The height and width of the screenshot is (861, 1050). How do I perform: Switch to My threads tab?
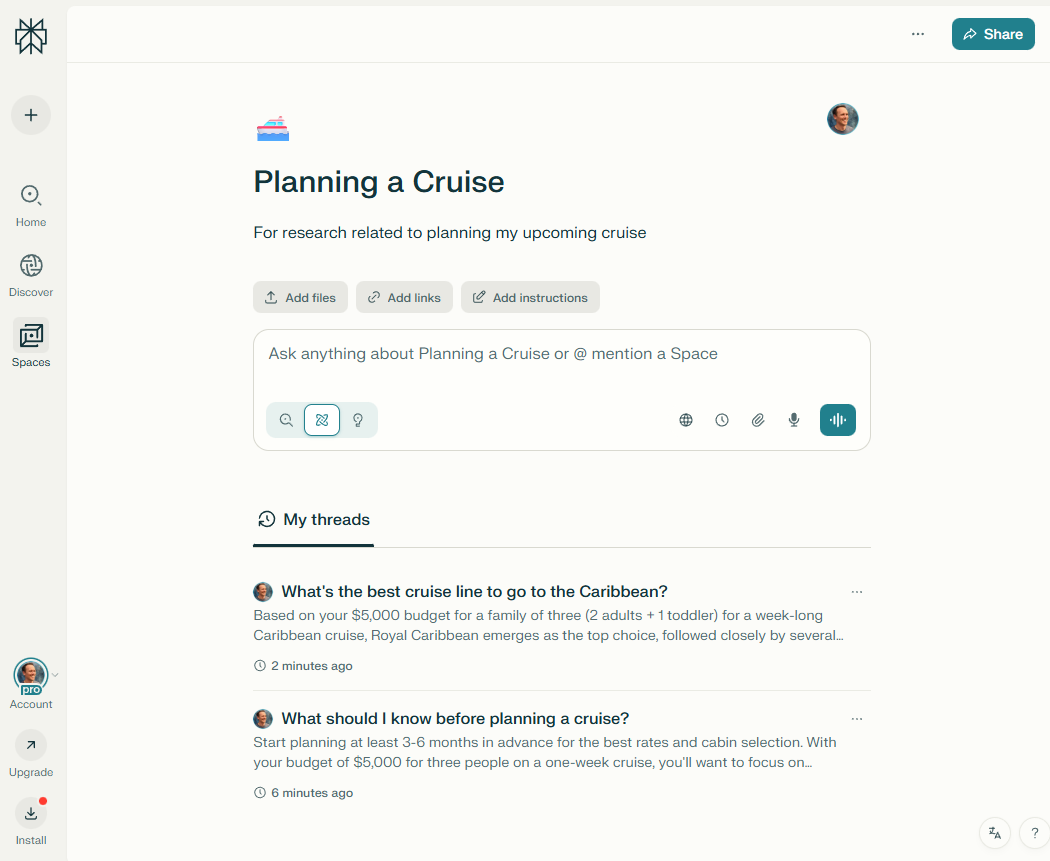313,520
